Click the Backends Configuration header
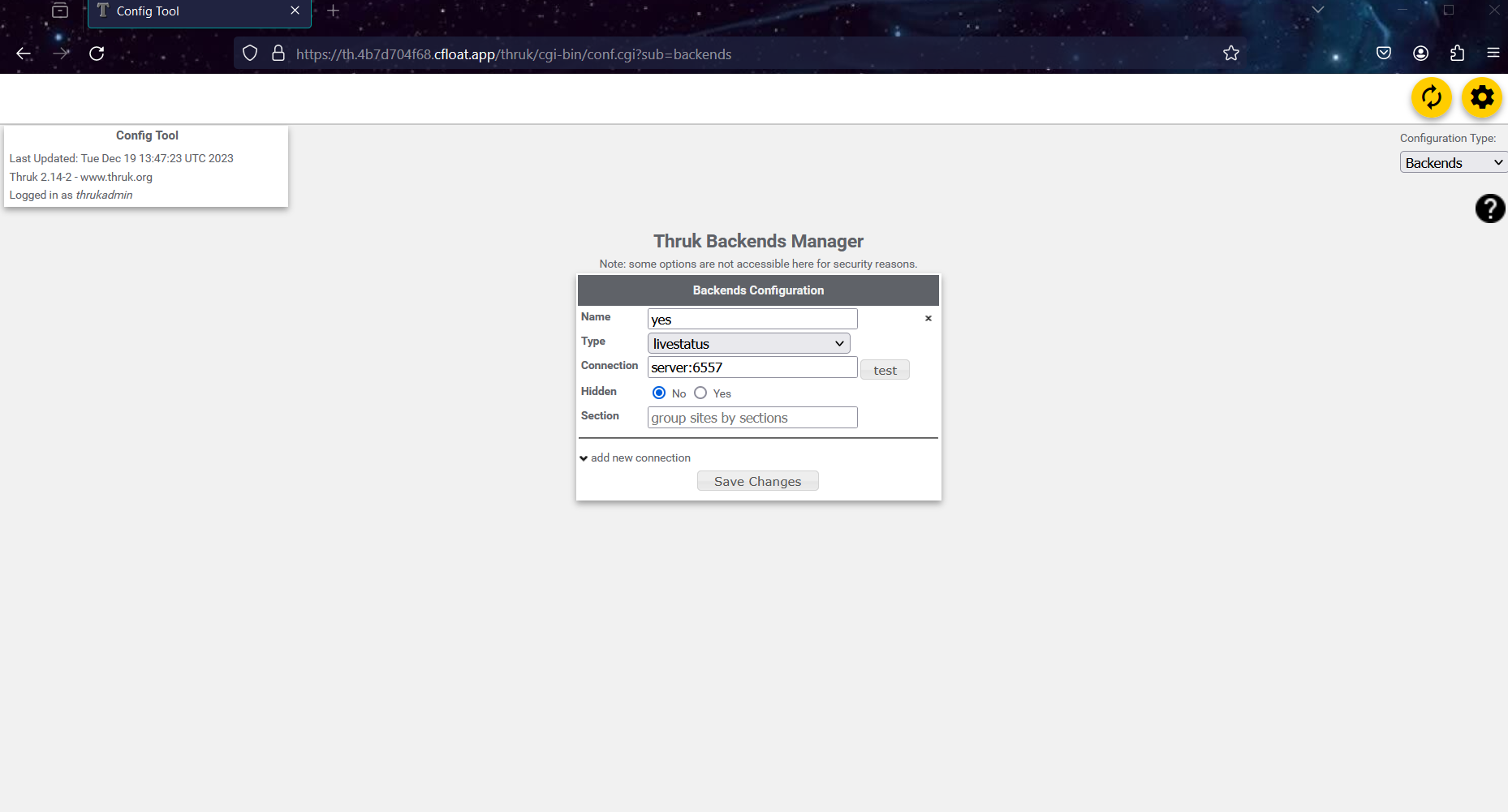This screenshot has width=1508, height=812. pyautogui.click(x=758, y=290)
